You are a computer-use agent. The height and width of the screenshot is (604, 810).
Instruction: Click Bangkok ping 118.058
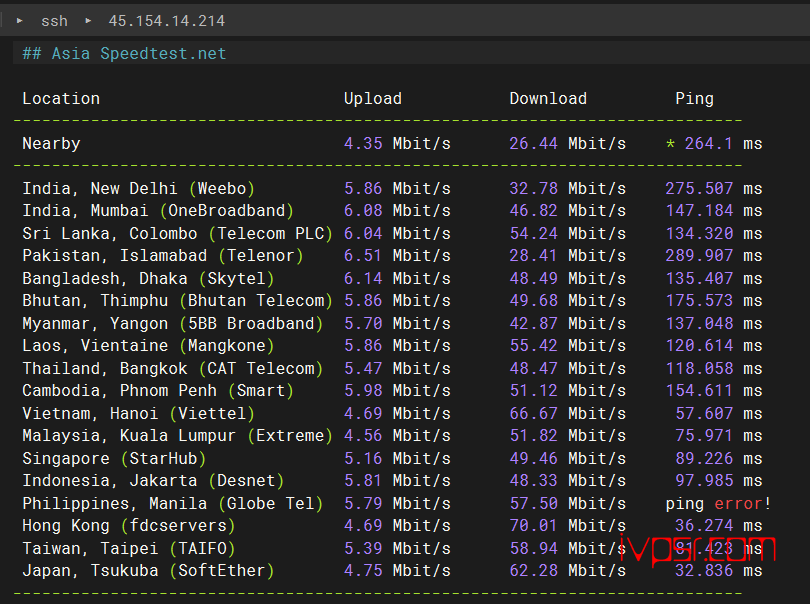pyautogui.click(x=699, y=368)
